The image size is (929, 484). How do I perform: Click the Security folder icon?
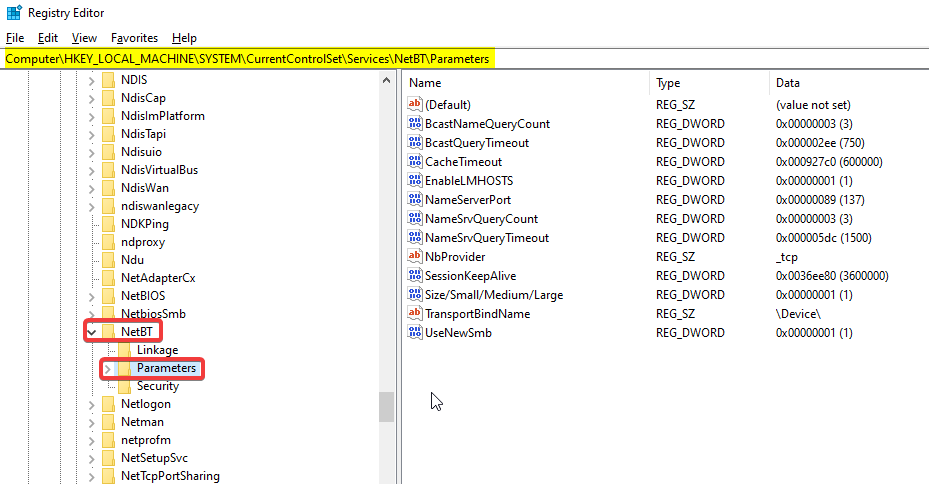click(x=124, y=386)
